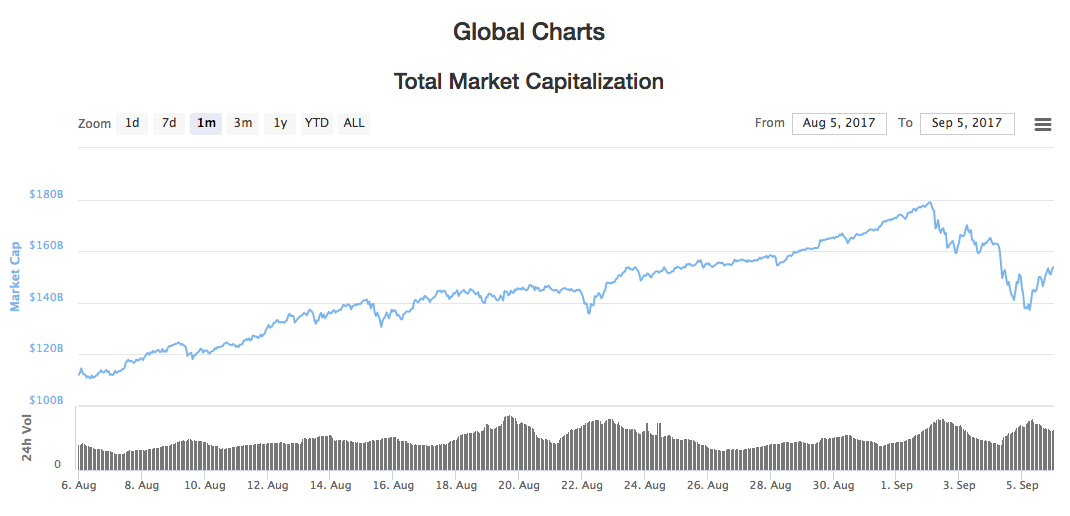The width and height of the screenshot is (1070, 516).
Task: Select the 3m zoom range
Action: (x=243, y=123)
